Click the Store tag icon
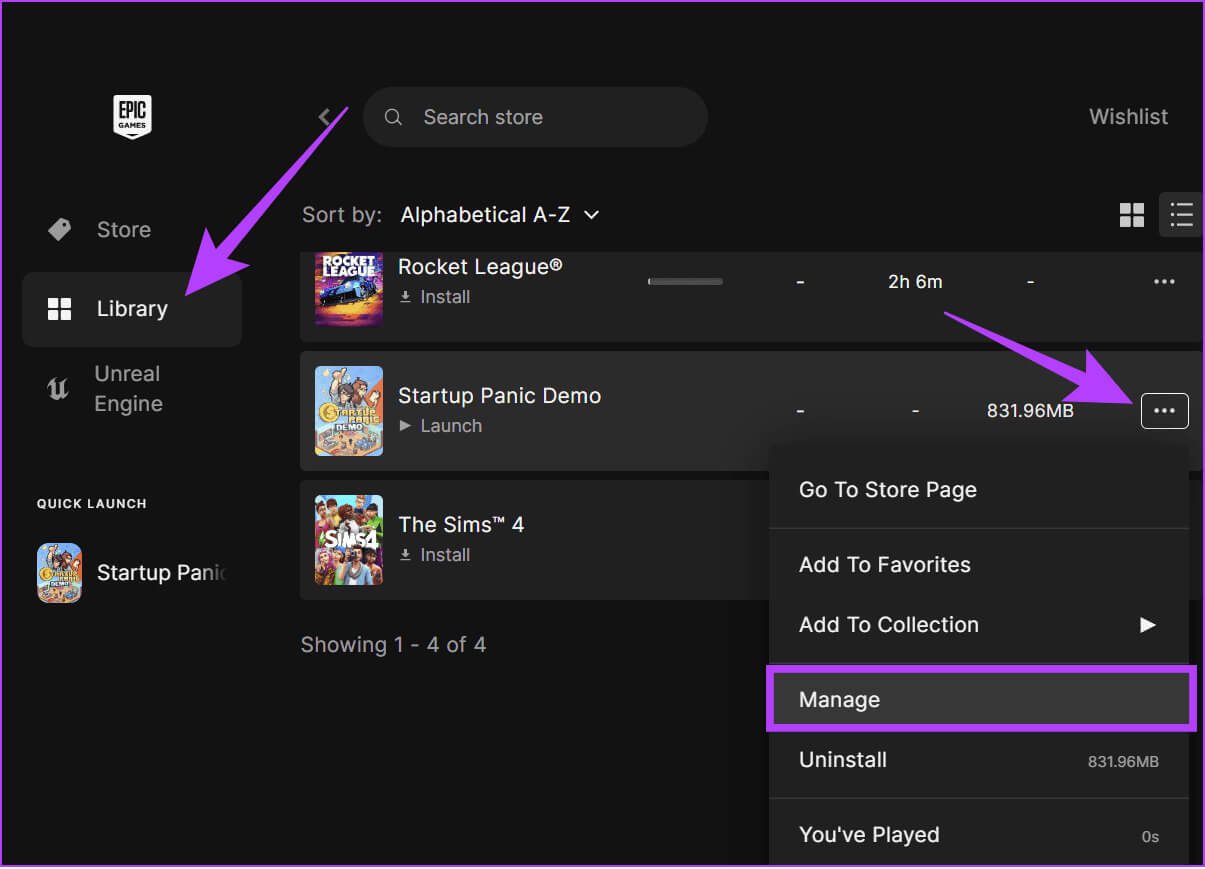The width and height of the screenshot is (1205, 869). coord(59,229)
